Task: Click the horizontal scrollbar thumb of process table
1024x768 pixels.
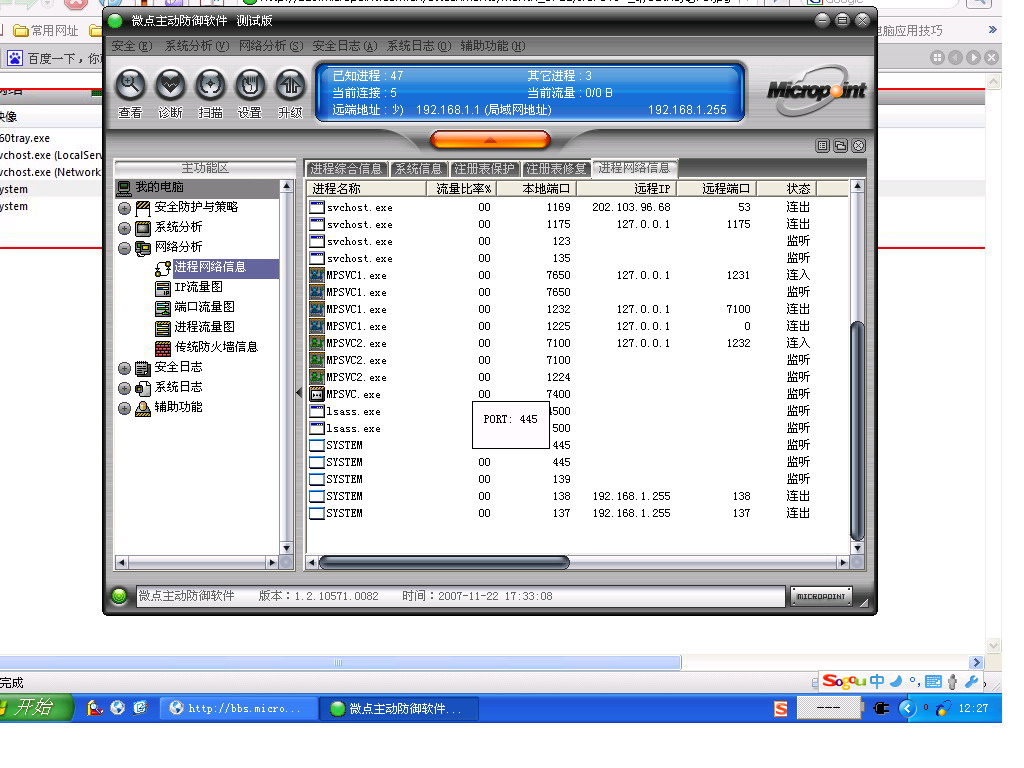Action: (x=444, y=562)
